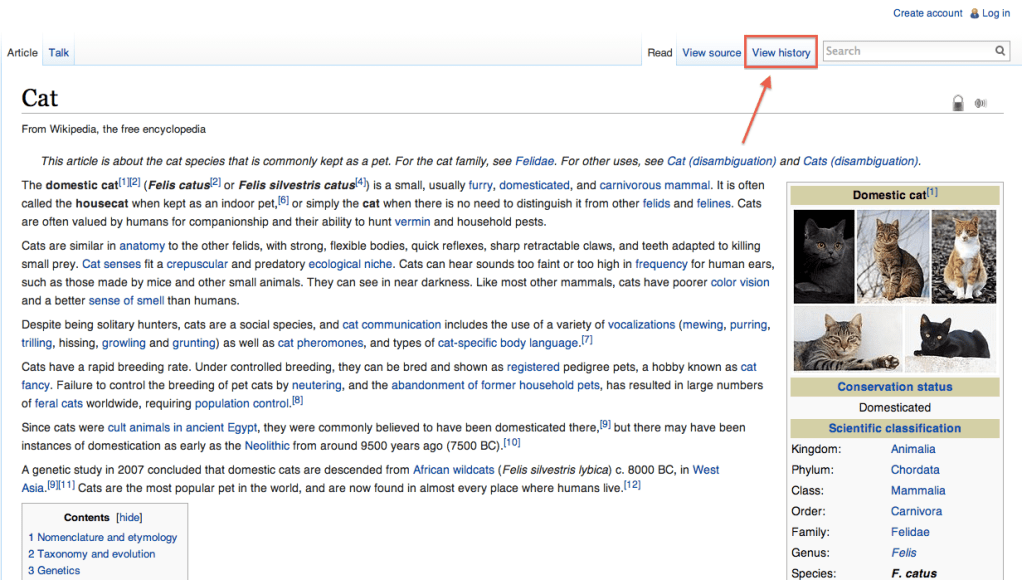
Task: Follow the Neolithic link
Action: coord(267,446)
